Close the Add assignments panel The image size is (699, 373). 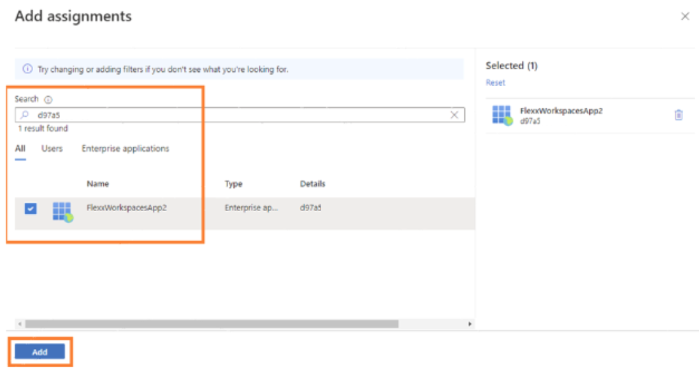point(685,16)
